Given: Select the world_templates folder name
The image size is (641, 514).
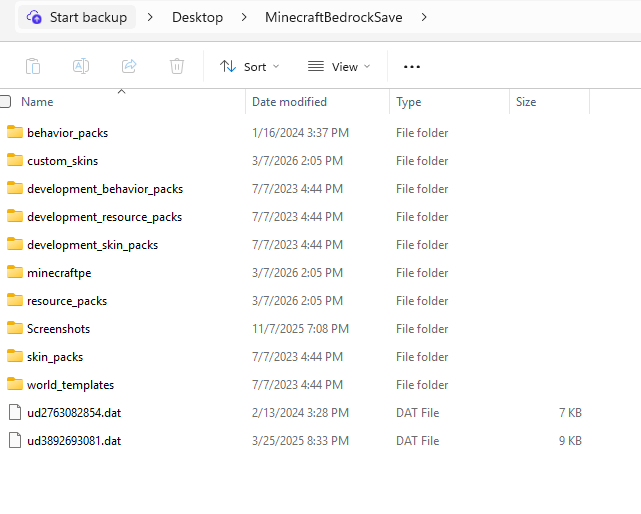Looking at the screenshot, I should pyautogui.click(x=71, y=385).
